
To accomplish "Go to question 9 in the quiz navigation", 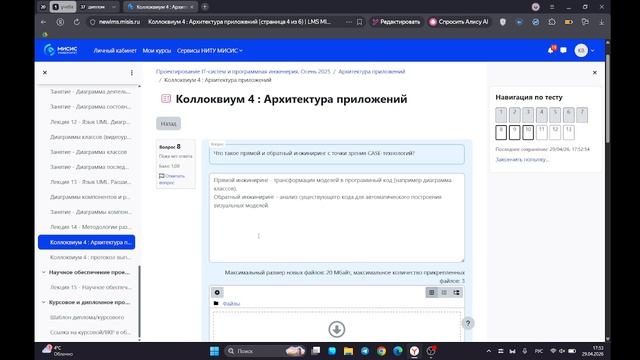I will pos(514,132).
